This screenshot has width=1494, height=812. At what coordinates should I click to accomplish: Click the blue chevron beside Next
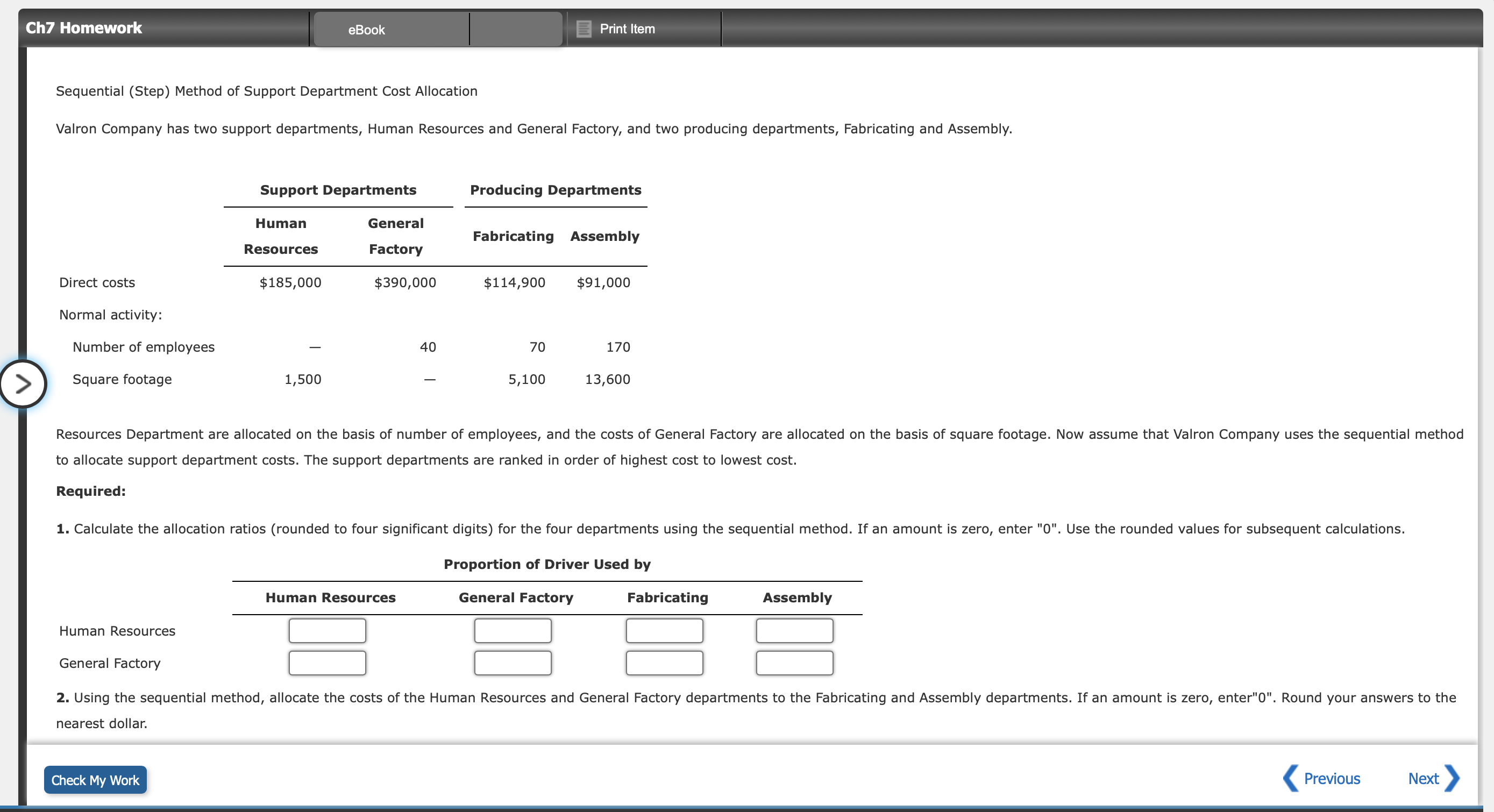point(1453,778)
